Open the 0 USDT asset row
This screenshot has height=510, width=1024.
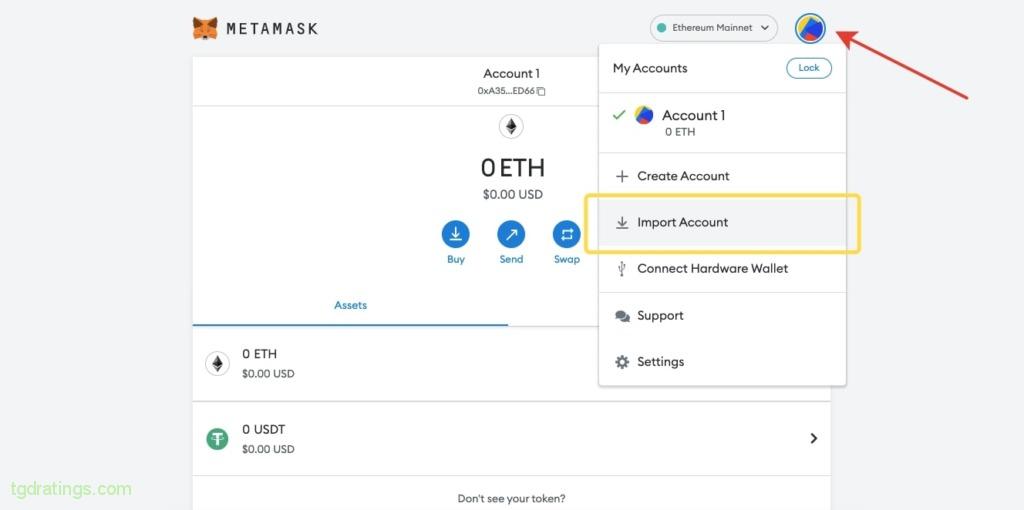[x=511, y=439]
